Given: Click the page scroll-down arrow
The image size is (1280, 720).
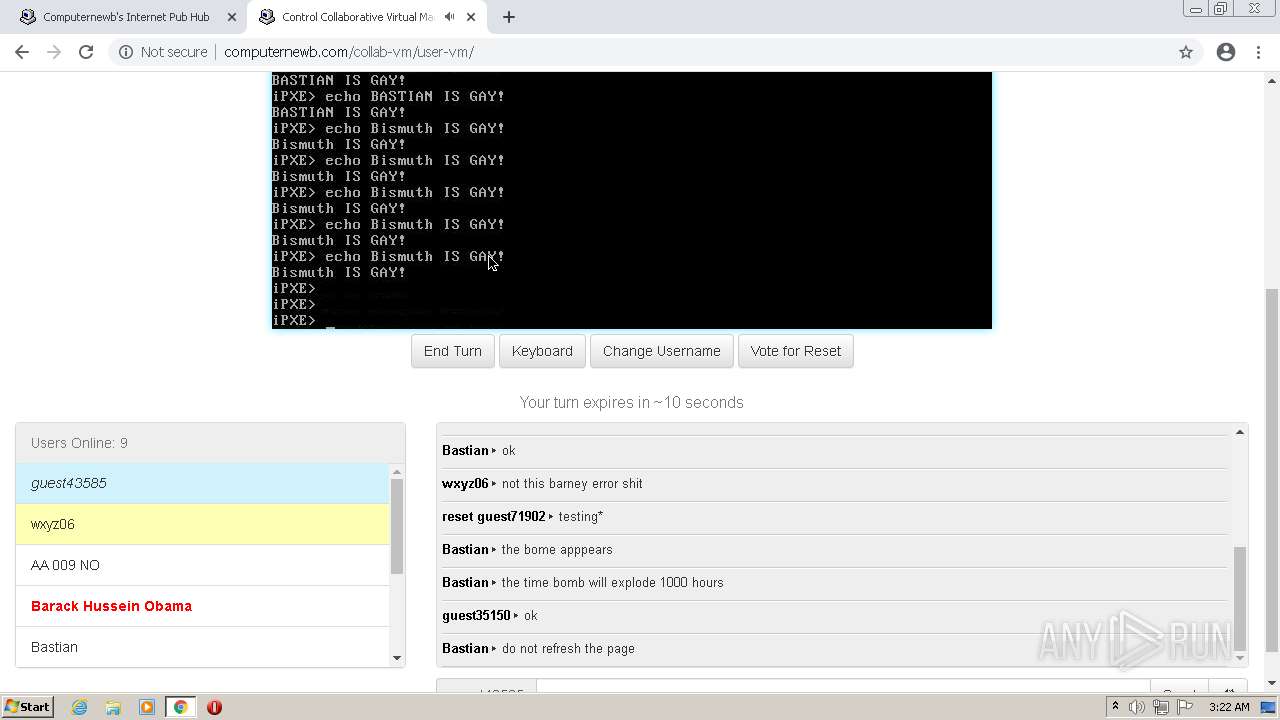Looking at the screenshot, I should [1272, 683].
